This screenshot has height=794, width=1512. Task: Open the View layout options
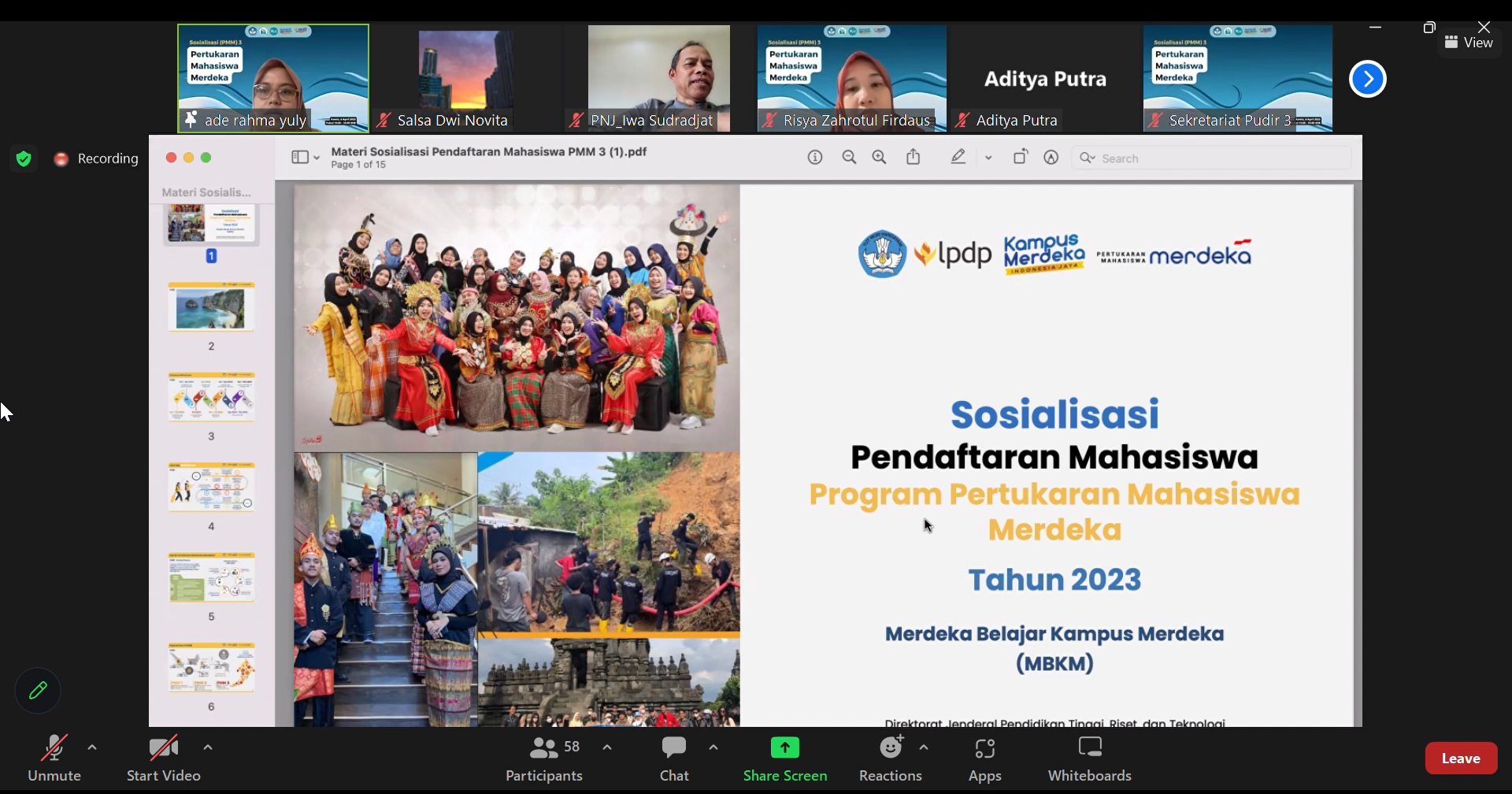click(x=1469, y=43)
